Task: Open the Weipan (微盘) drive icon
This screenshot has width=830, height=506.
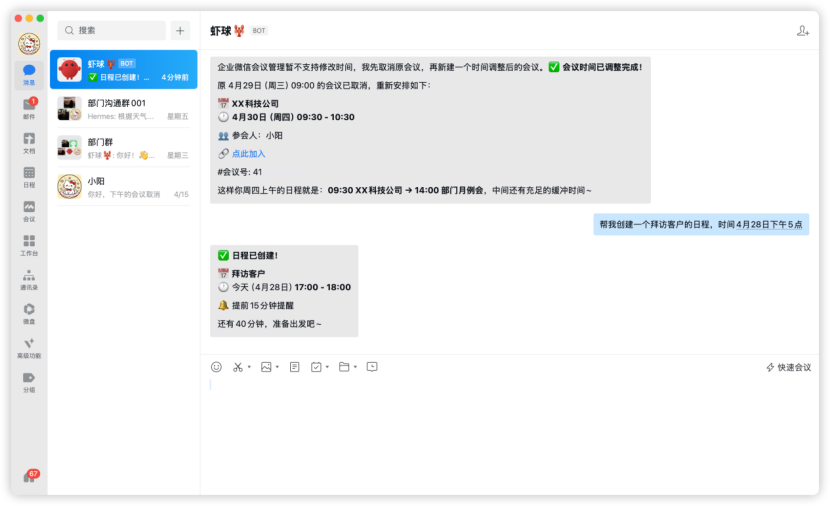Action: [29, 313]
